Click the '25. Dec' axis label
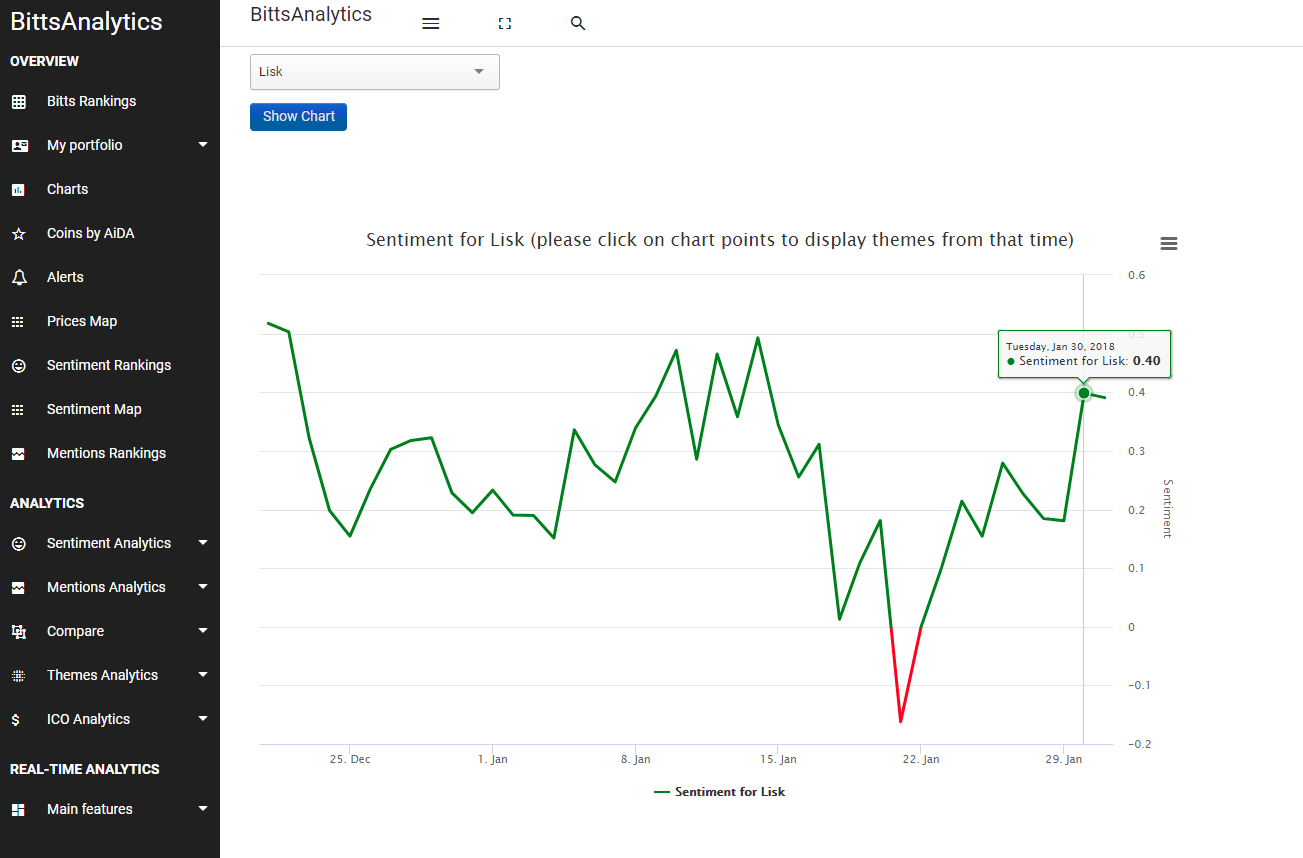The image size is (1303, 858). [350, 759]
